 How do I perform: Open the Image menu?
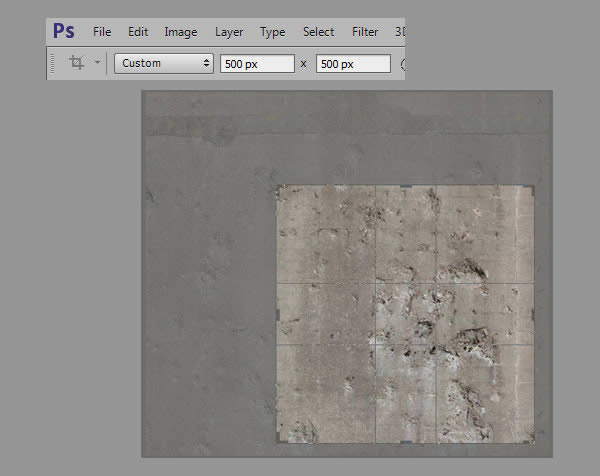pos(180,32)
